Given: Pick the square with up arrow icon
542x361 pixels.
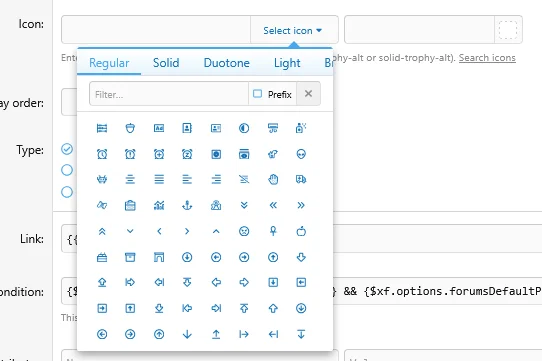Looking at the screenshot, I should 130,308.
